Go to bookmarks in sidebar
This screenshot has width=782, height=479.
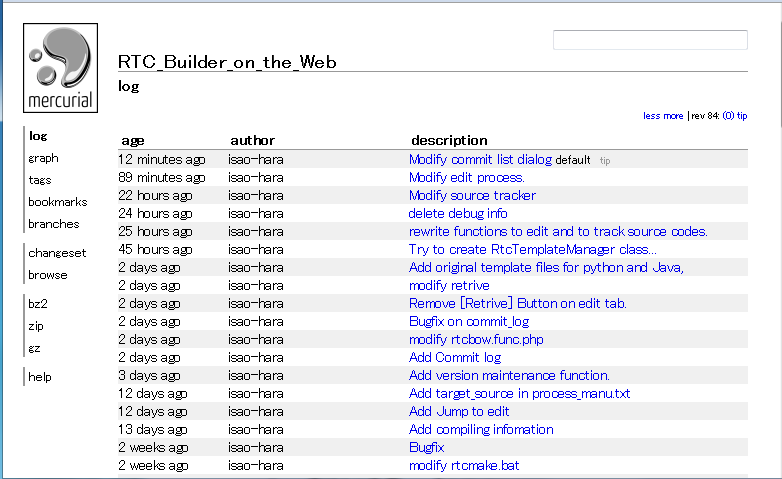tap(58, 202)
